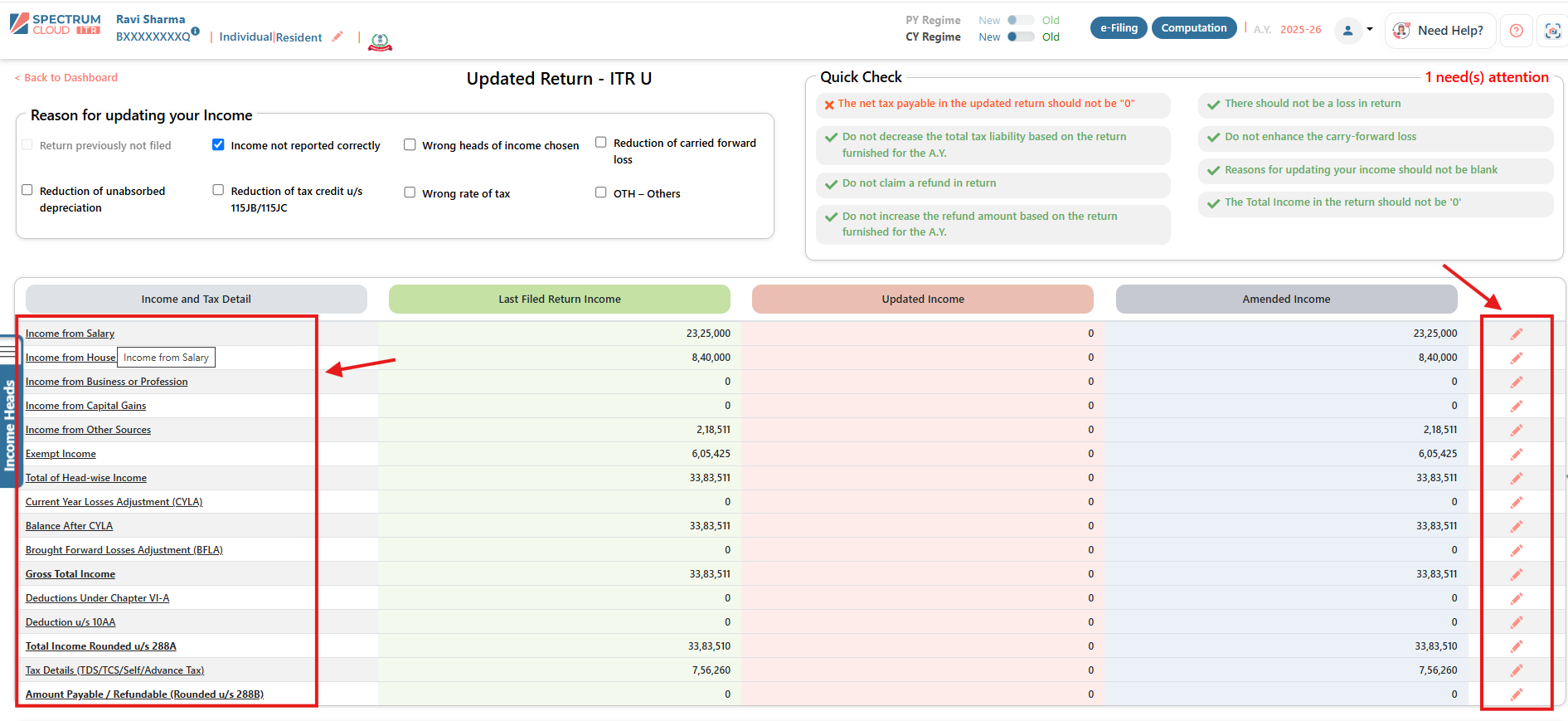This screenshot has height=721, width=1568.
Task: Show PAN info icon beside BXXXXXXXXQ
Action: coord(196,31)
